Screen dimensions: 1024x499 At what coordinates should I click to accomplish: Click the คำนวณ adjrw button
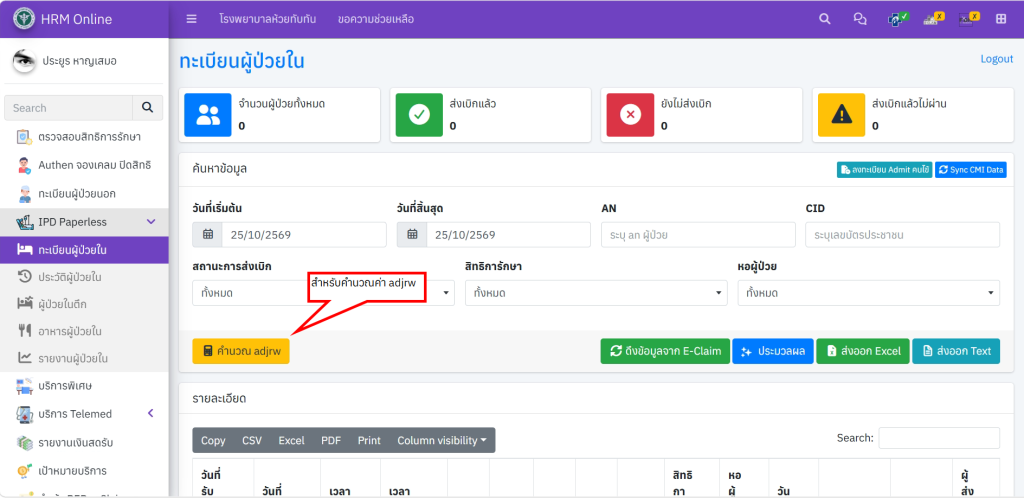point(241,351)
